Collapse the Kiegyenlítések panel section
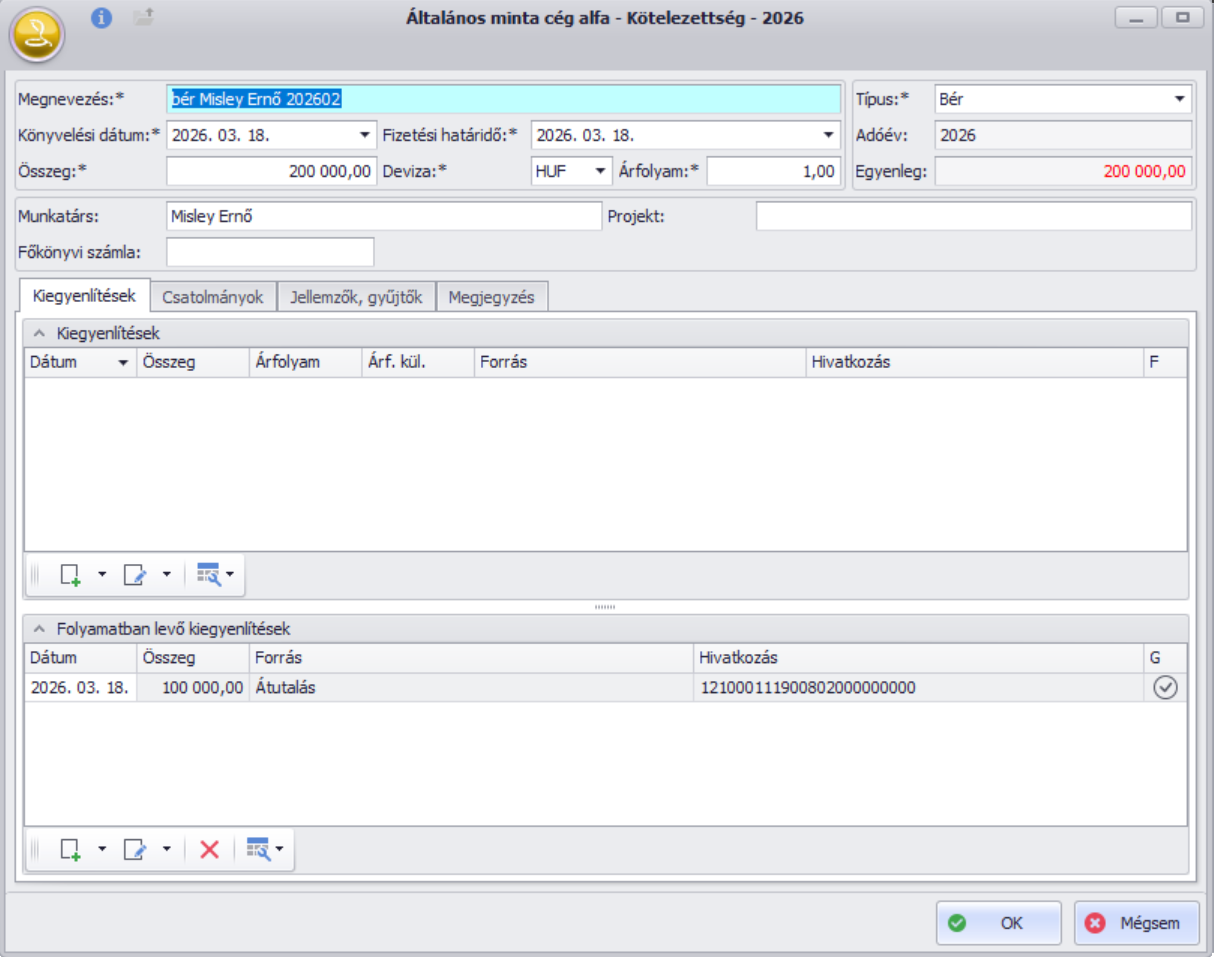 (39, 333)
